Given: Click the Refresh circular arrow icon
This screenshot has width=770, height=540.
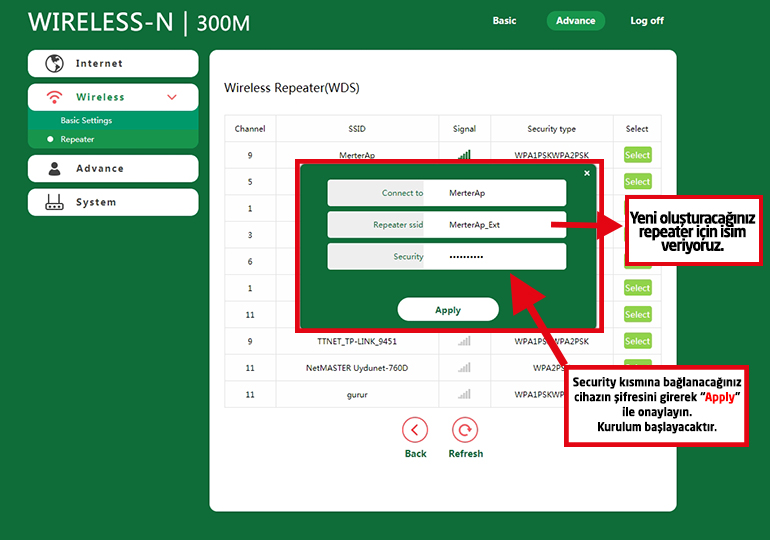Looking at the screenshot, I should pyautogui.click(x=465, y=430).
